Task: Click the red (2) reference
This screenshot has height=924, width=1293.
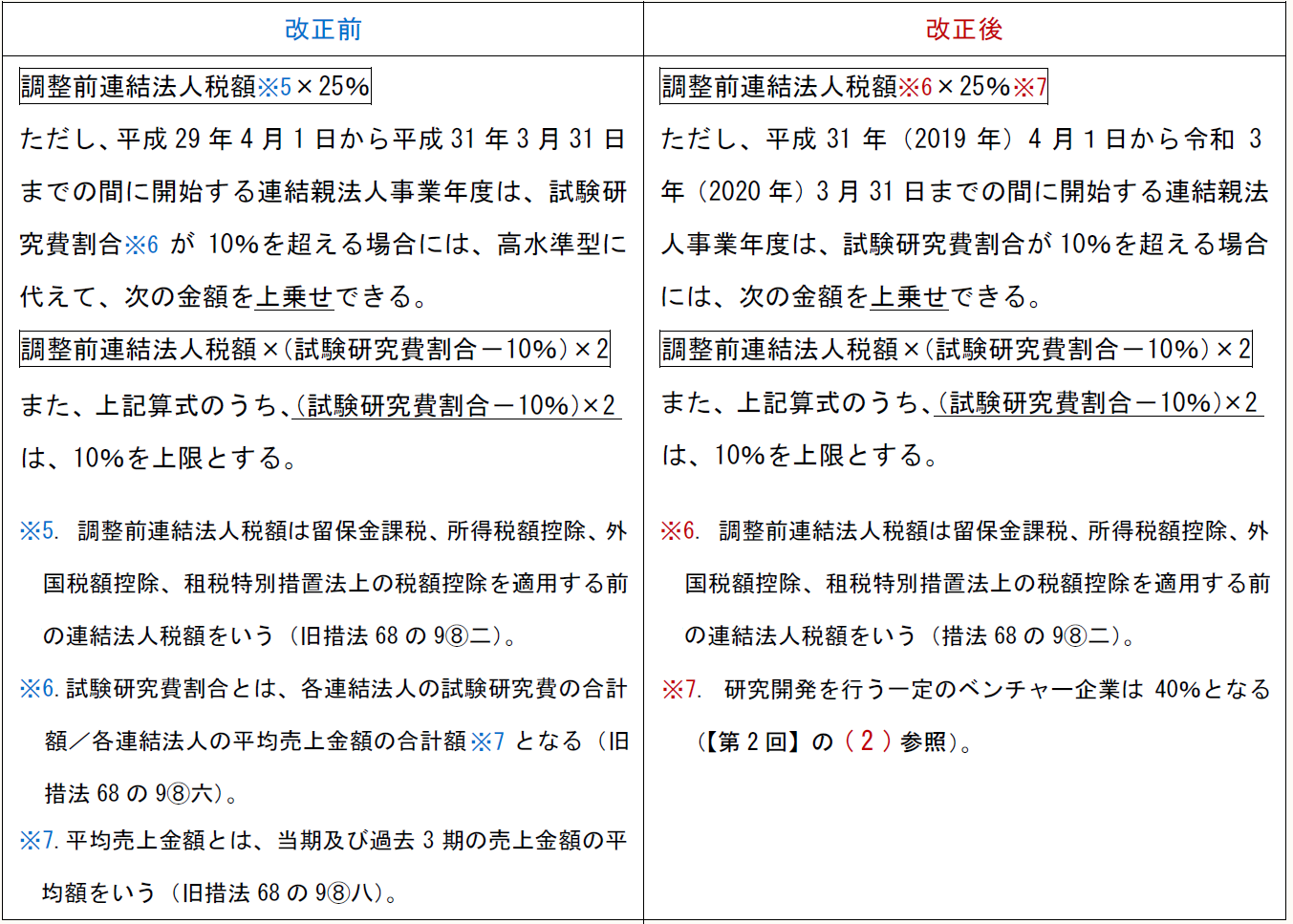Action: pyautogui.click(x=868, y=741)
